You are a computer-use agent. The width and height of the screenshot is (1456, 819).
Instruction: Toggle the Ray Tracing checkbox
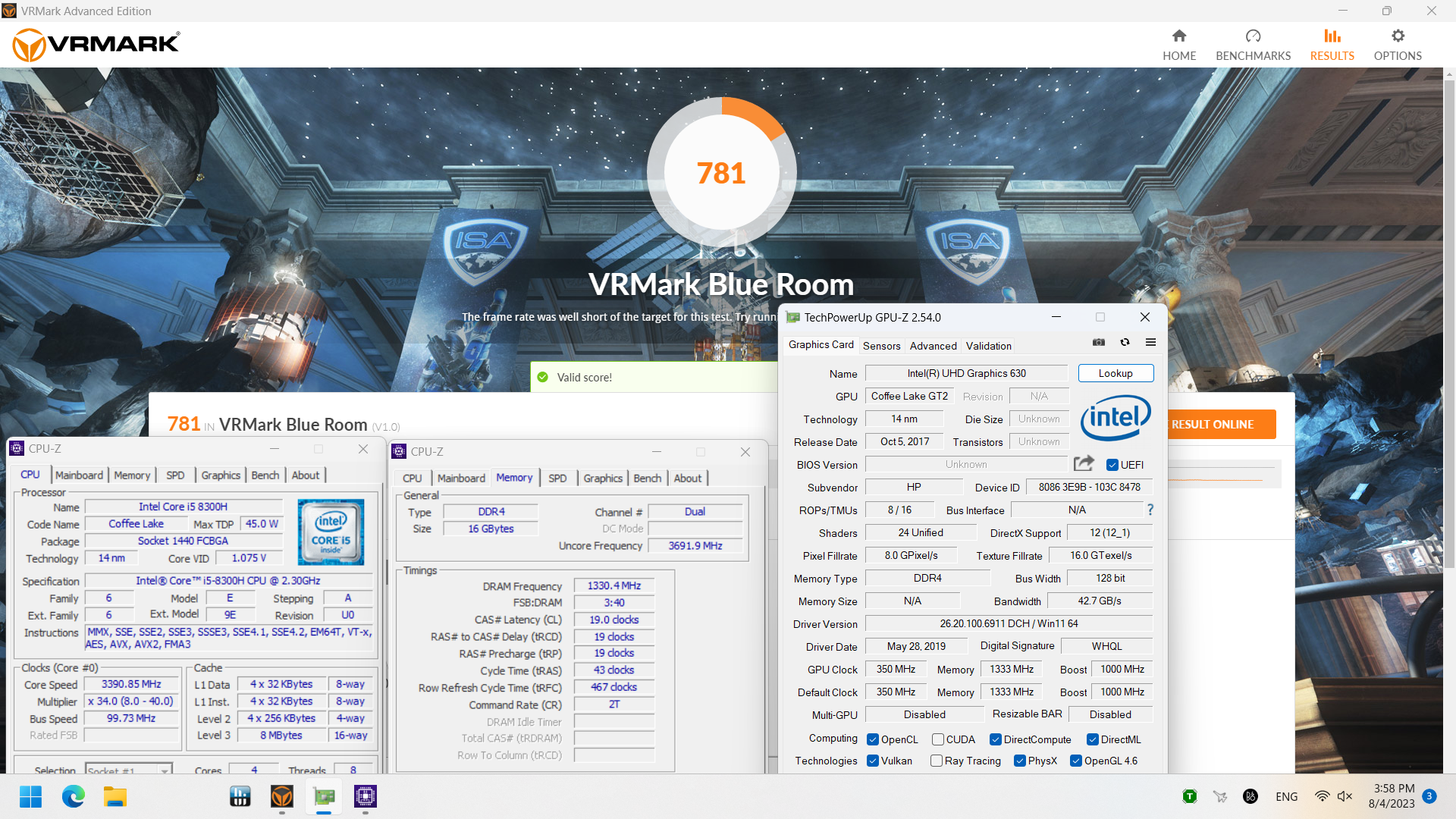pyautogui.click(x=937, y=761)
